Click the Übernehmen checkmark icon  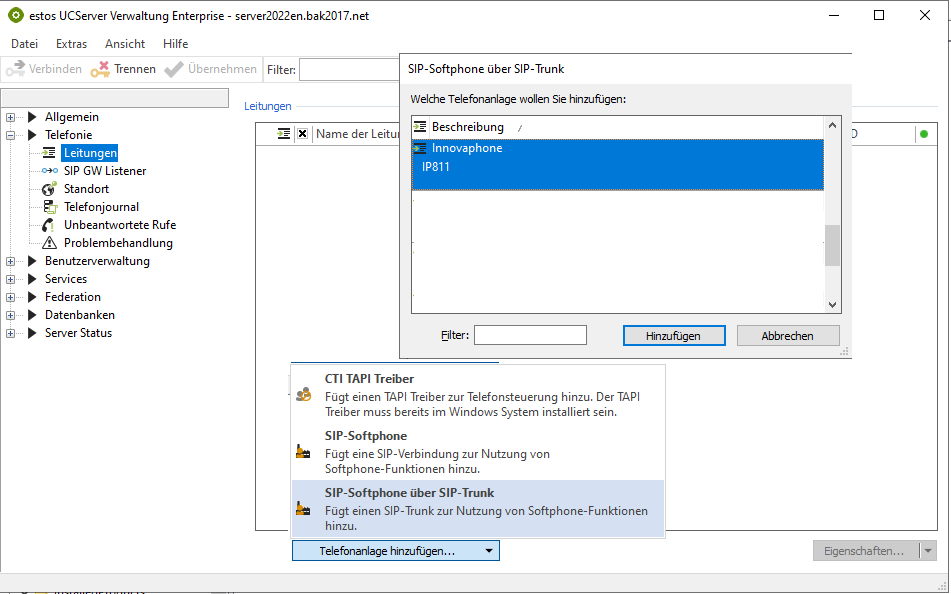tap(174, 70)
